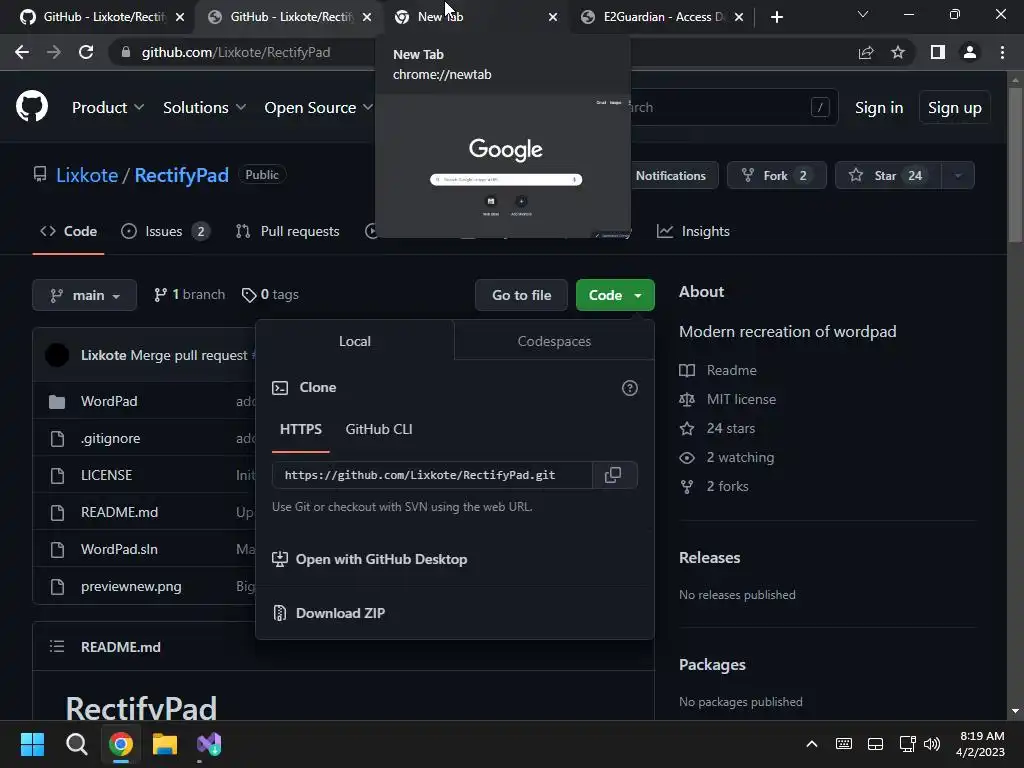The width and height of the screenshot is (1024, 768).
Task: Reload the current page
Action: click(86, 52)
